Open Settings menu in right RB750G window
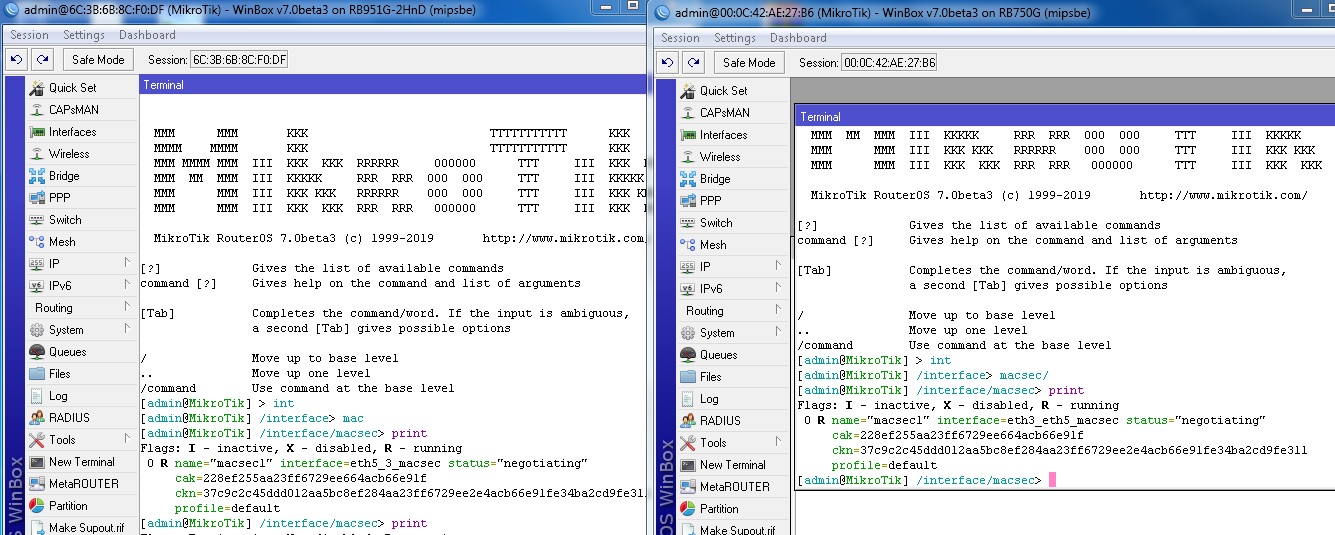Viewport: 1335px width, 535px height. [735, 38]
